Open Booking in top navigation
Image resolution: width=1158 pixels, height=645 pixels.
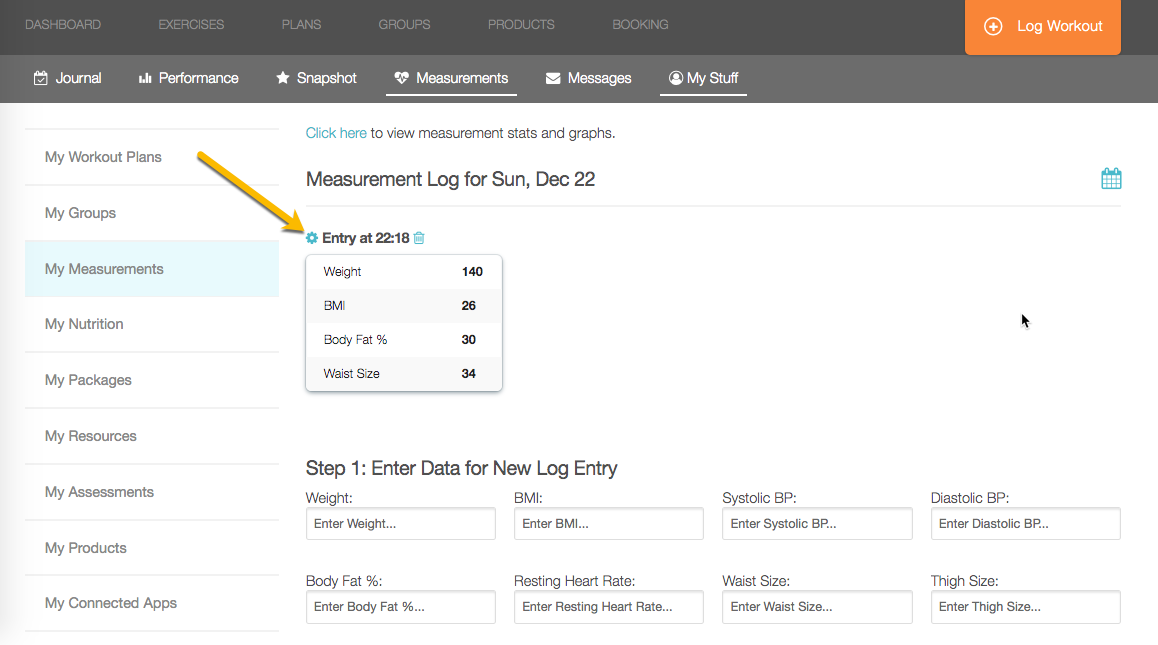click(640, 24)
